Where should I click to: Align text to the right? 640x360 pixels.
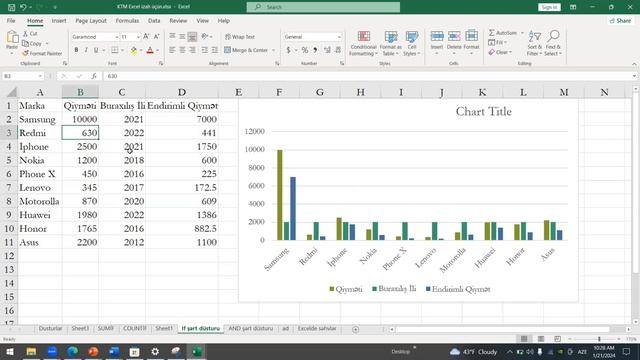(192, 50)
